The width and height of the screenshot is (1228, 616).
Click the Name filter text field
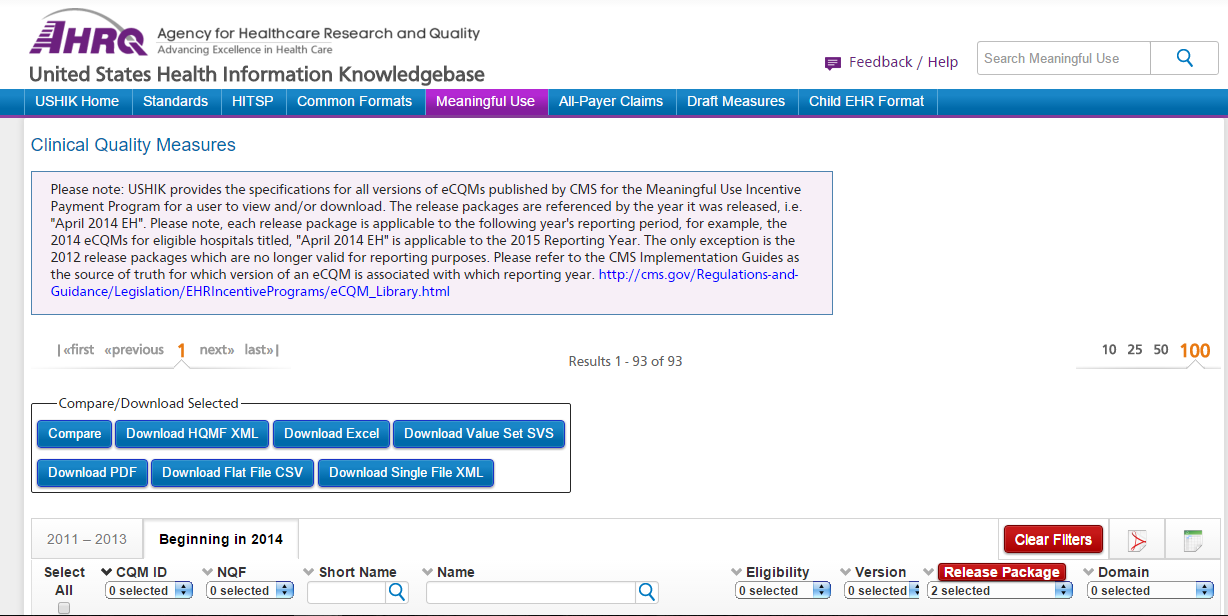pos(531,592)
